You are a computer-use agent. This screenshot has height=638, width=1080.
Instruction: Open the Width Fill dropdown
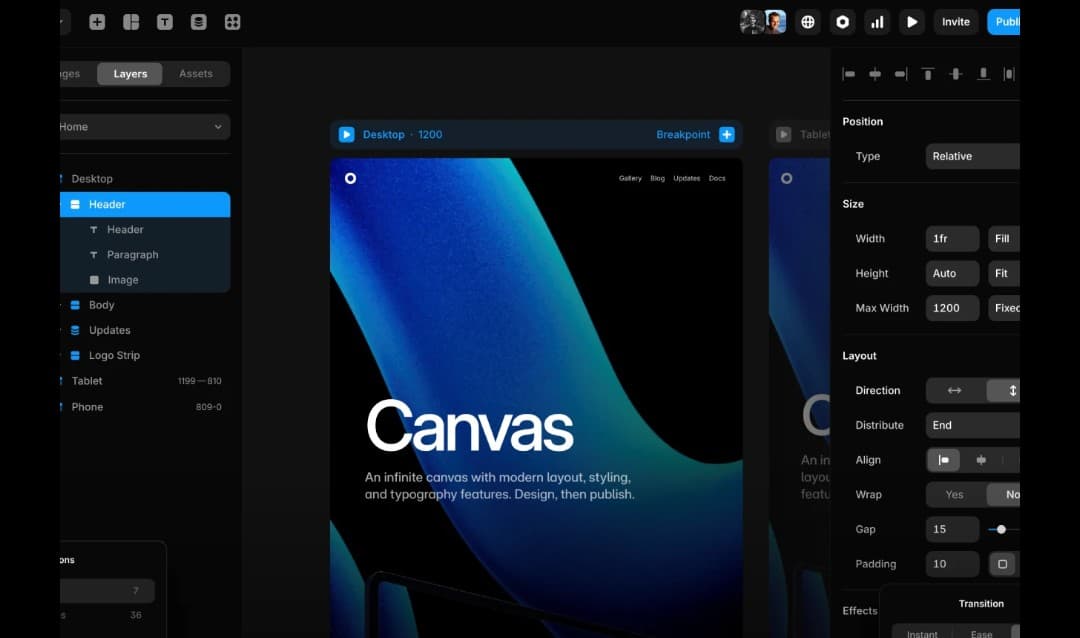[1004, 238]
